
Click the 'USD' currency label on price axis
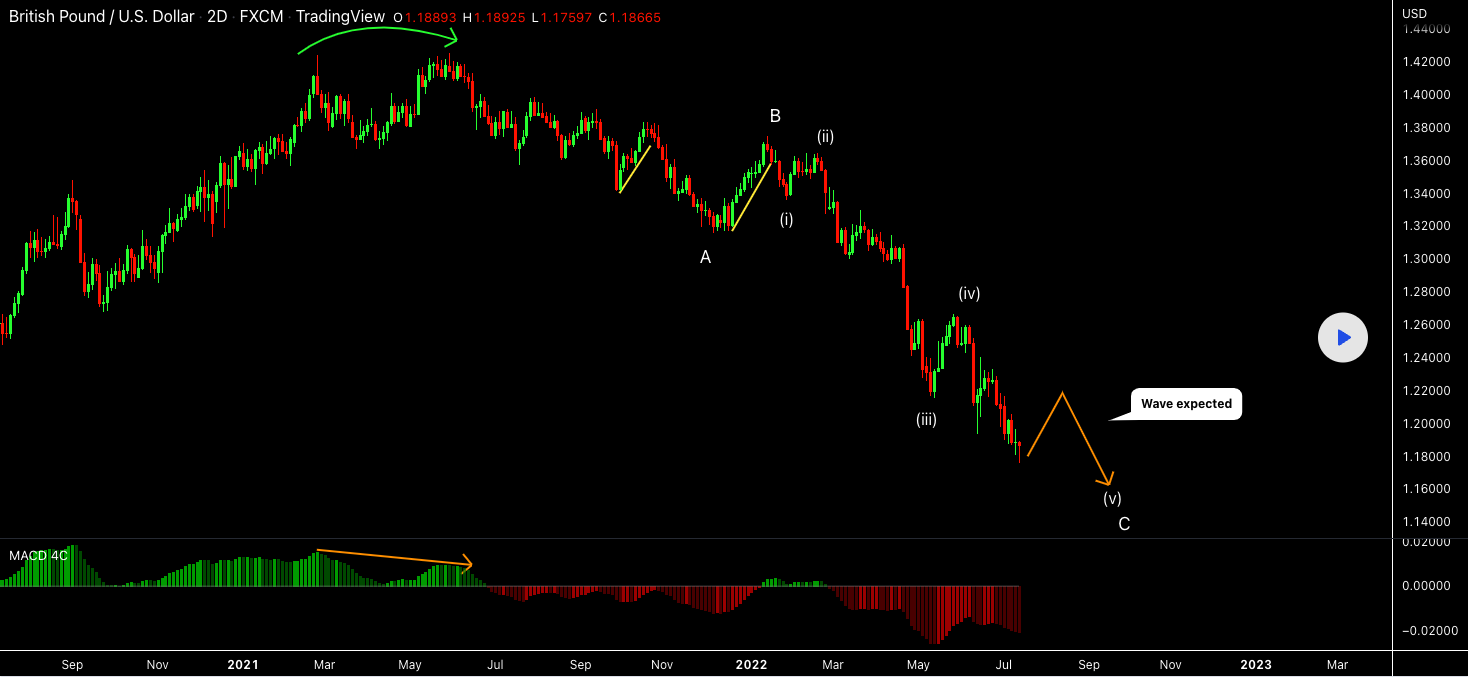[1414, 13]
